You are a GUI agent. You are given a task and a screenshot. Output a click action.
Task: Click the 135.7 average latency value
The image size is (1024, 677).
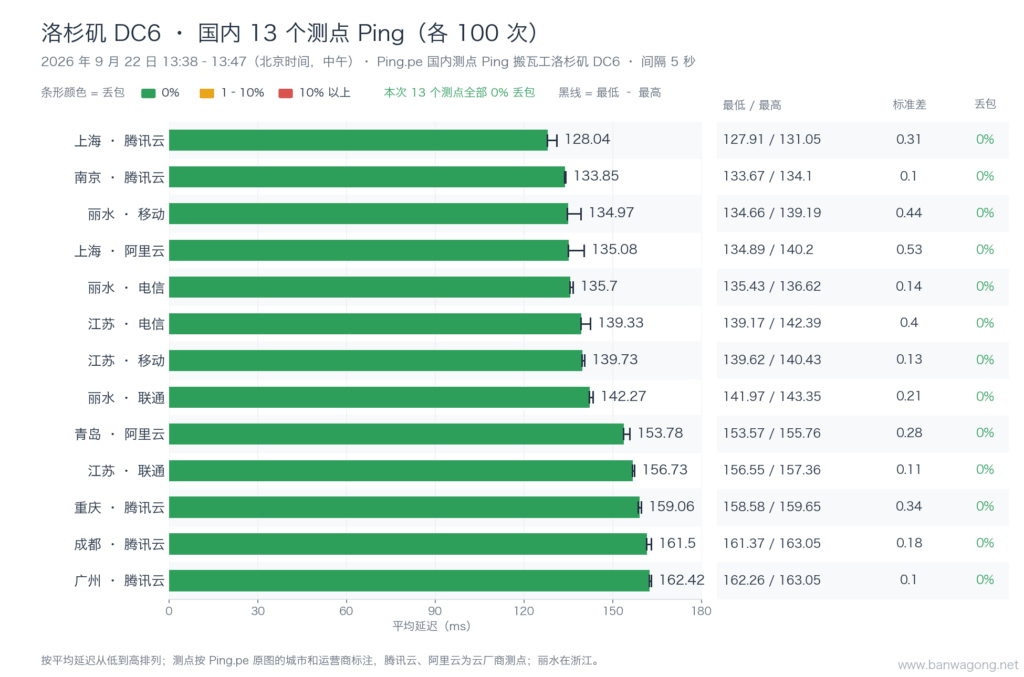[599, 286]
